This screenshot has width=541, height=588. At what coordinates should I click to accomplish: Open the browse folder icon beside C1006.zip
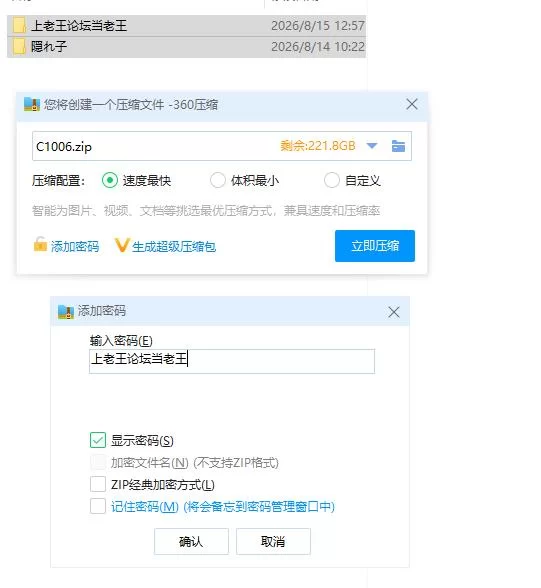click(x=398, y=146)
